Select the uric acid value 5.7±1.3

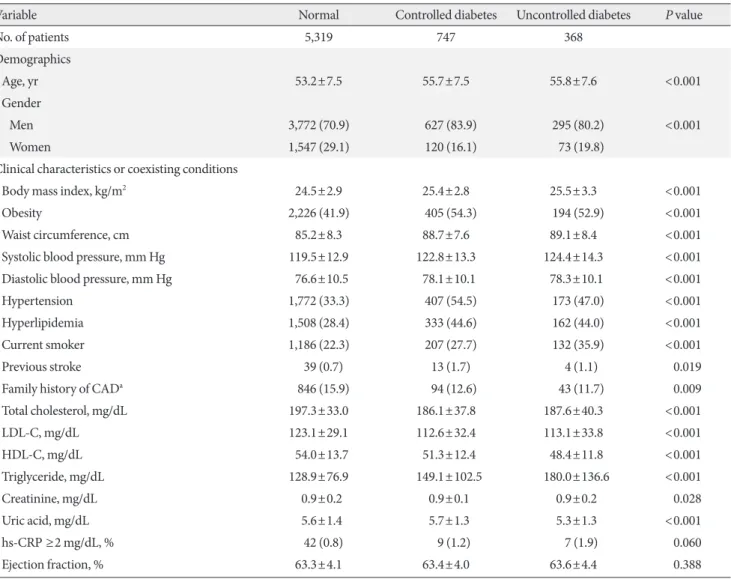point(448,521)
